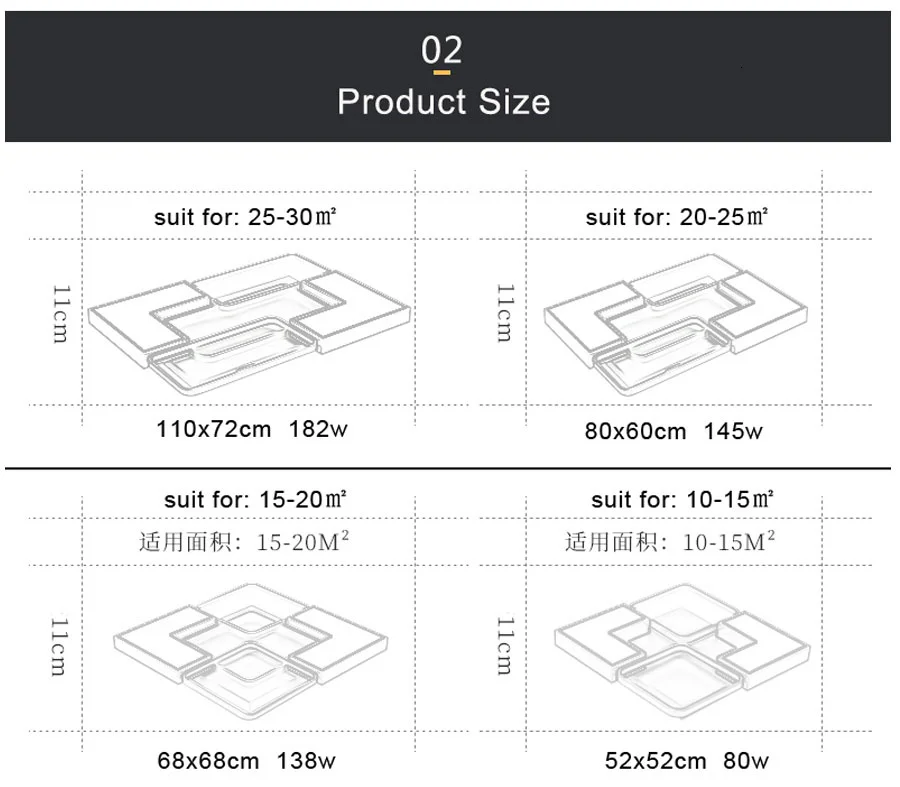Click the "110x72cm 182w" size text
This screenshot has height=787, width=900.
252,430
